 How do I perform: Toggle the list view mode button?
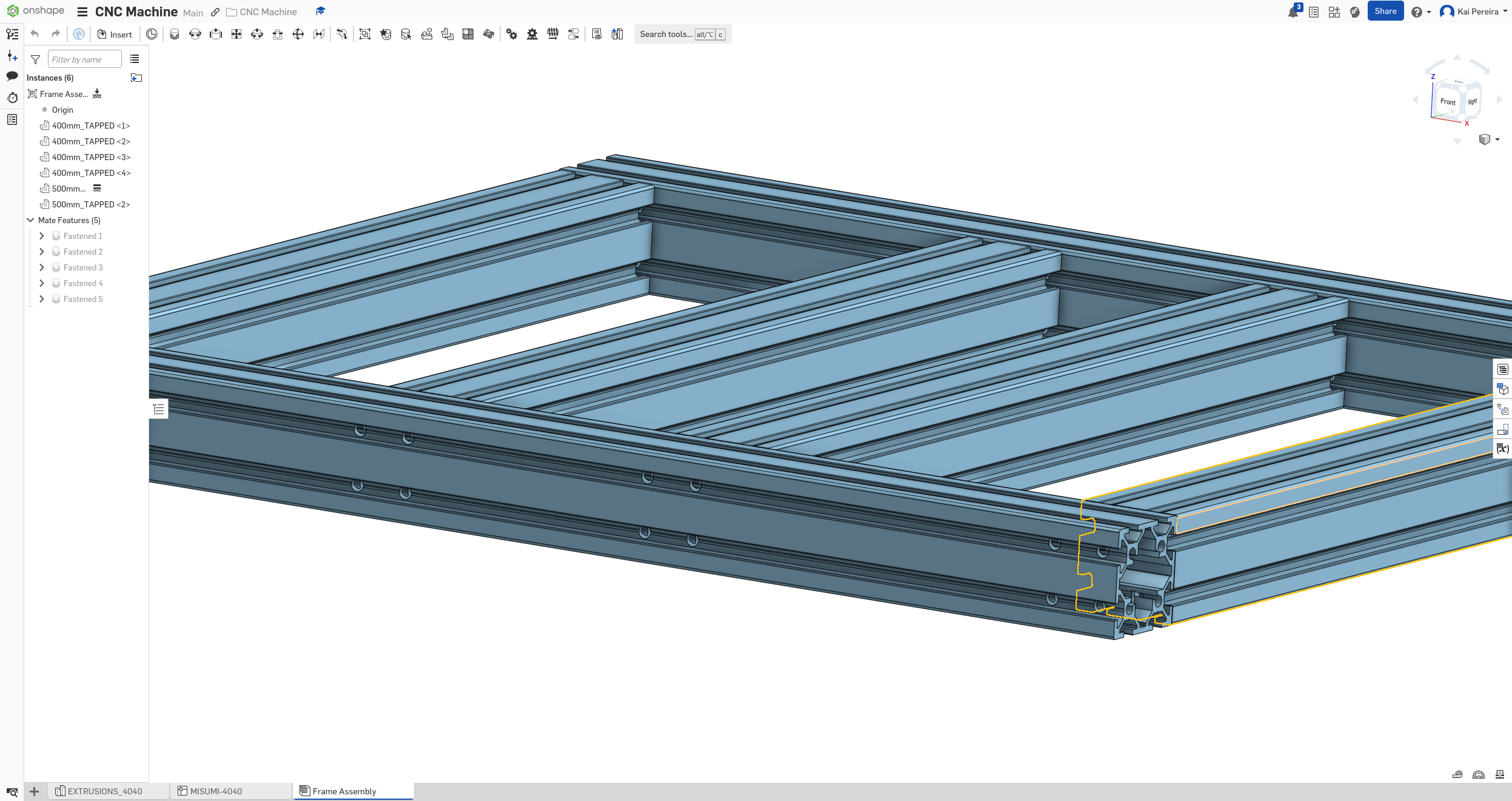135,59
